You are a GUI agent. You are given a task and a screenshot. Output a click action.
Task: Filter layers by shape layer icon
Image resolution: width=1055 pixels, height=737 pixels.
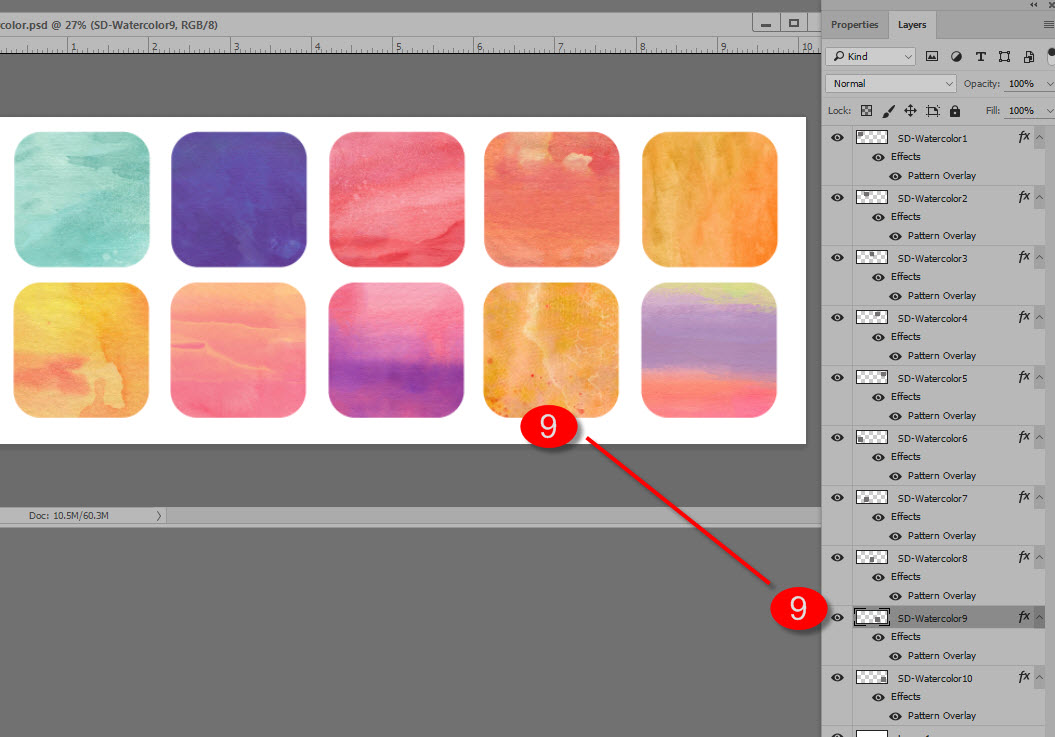click(1005, 57)
